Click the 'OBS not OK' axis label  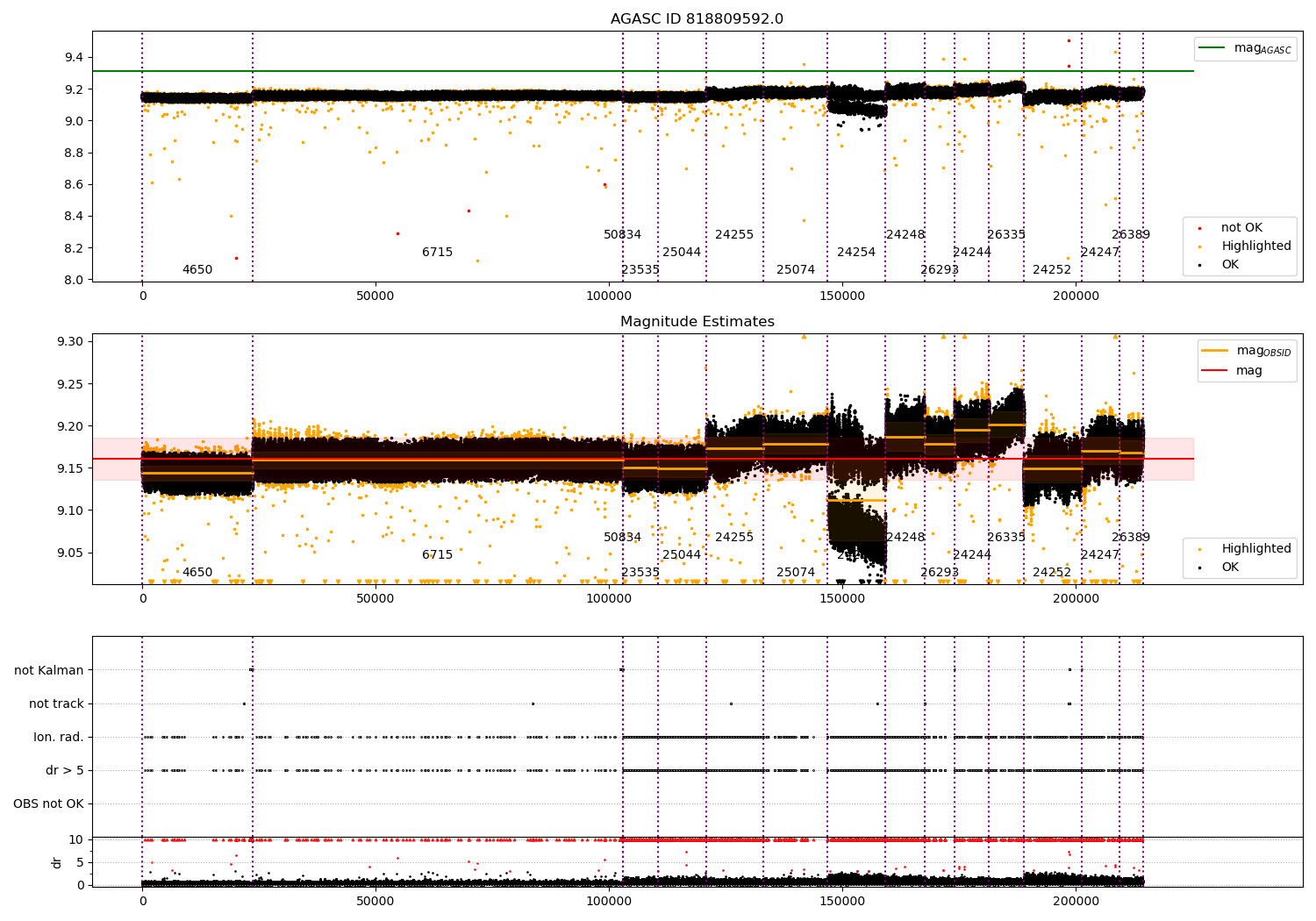(48, 803)
